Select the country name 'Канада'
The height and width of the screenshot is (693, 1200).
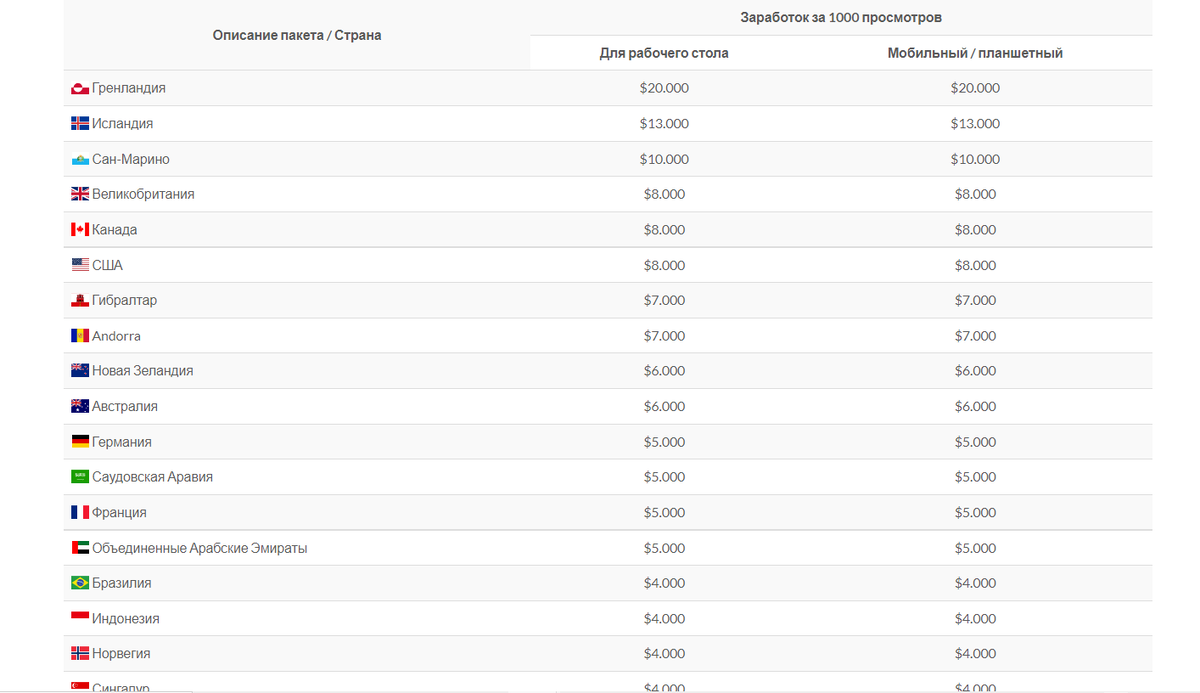click(x=115, y=230)
